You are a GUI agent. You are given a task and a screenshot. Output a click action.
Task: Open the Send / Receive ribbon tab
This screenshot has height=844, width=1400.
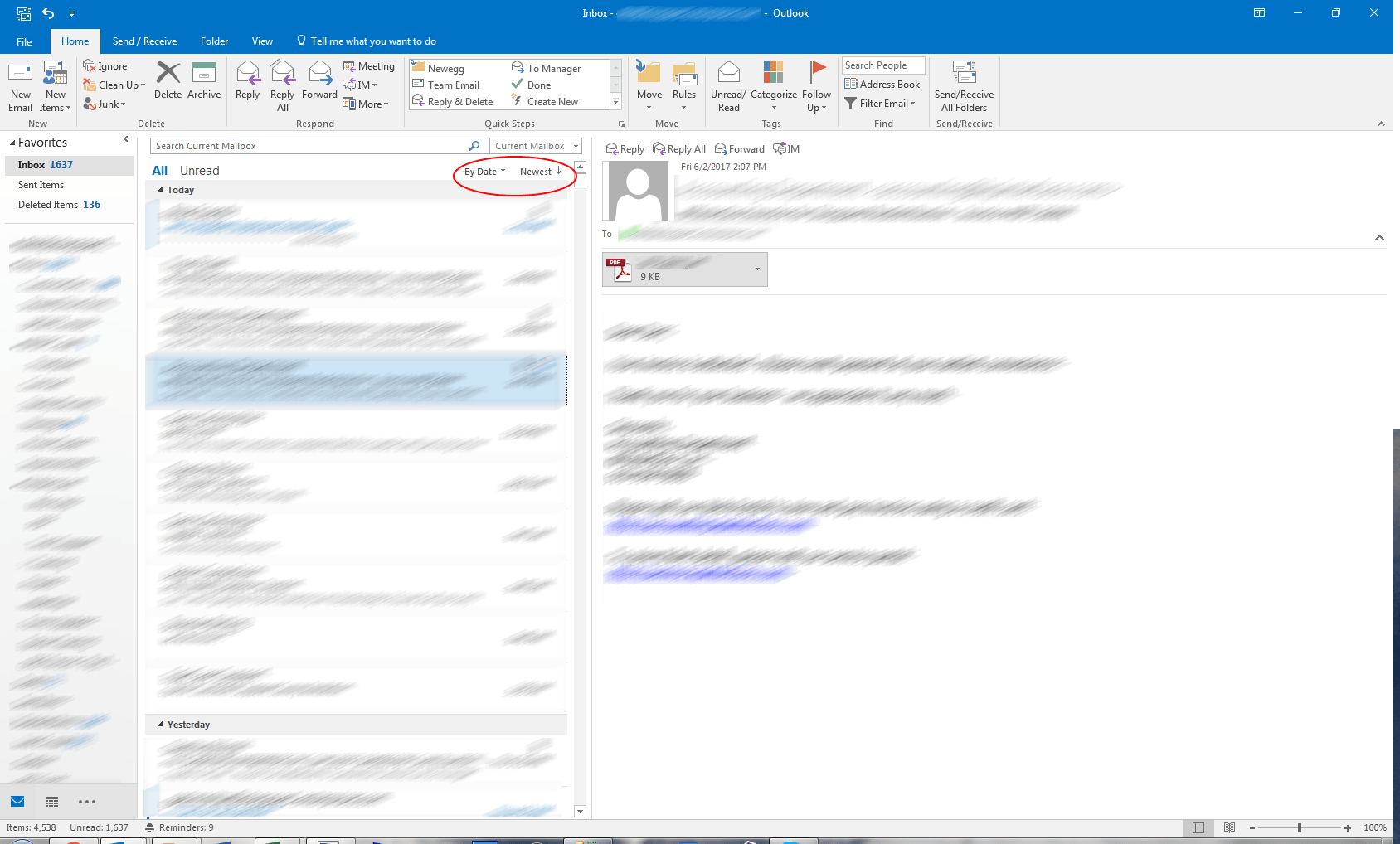144,41
